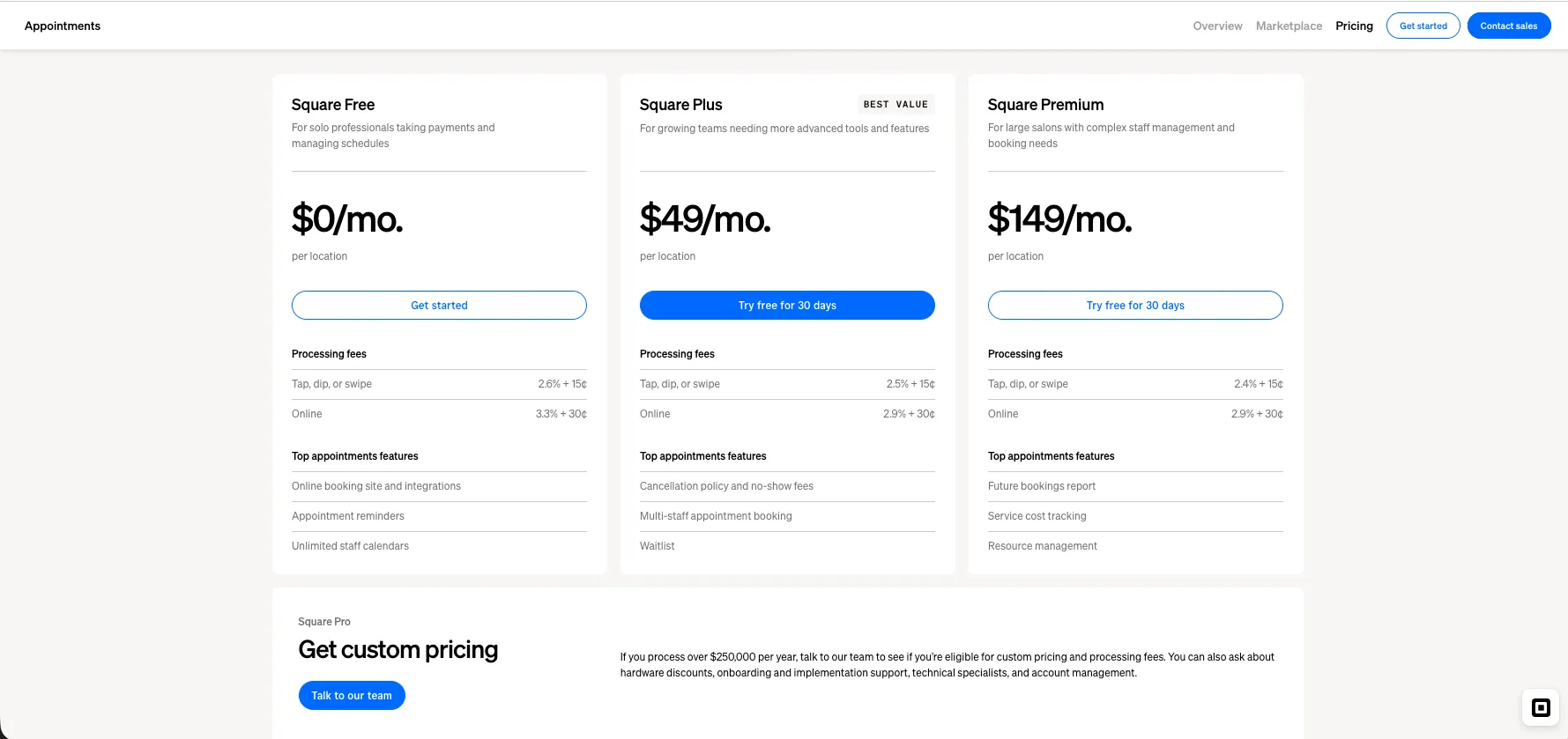Click the 2.4% + 15¢ fee value
Image resolution: width=1568 pixels, height=739 pixels.
[x=1259, y=384]
